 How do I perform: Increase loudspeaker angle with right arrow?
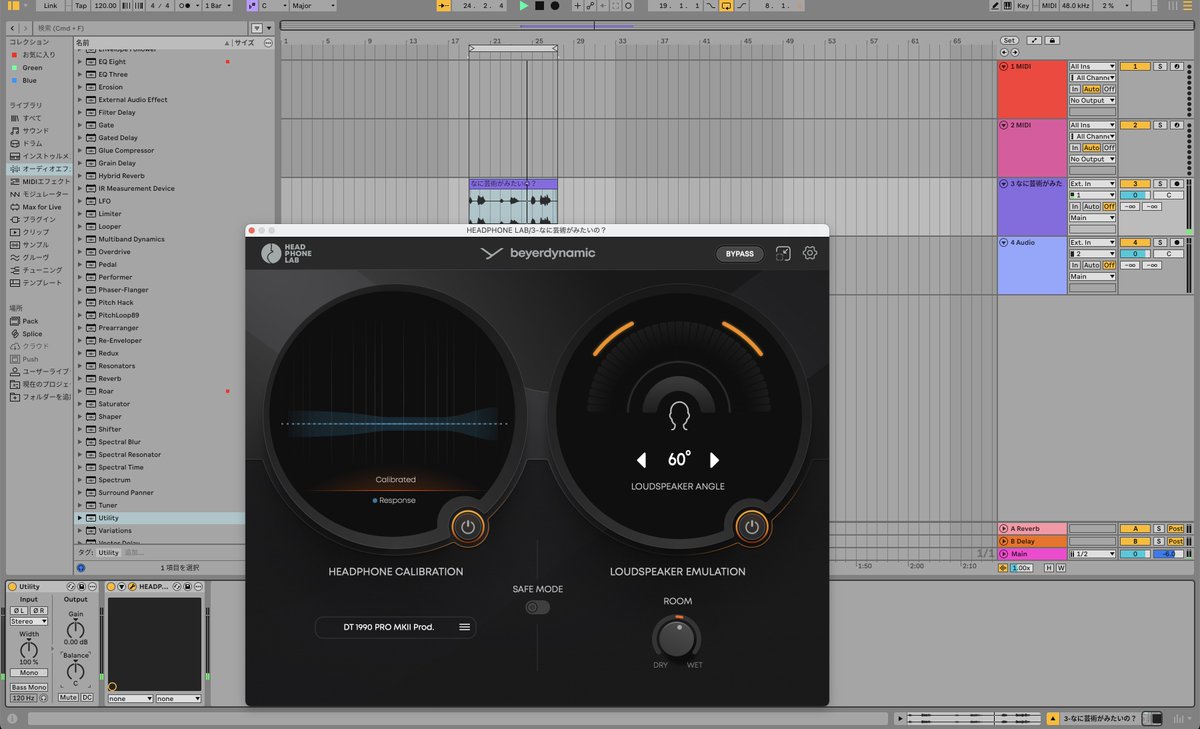(x=714, y=460)
